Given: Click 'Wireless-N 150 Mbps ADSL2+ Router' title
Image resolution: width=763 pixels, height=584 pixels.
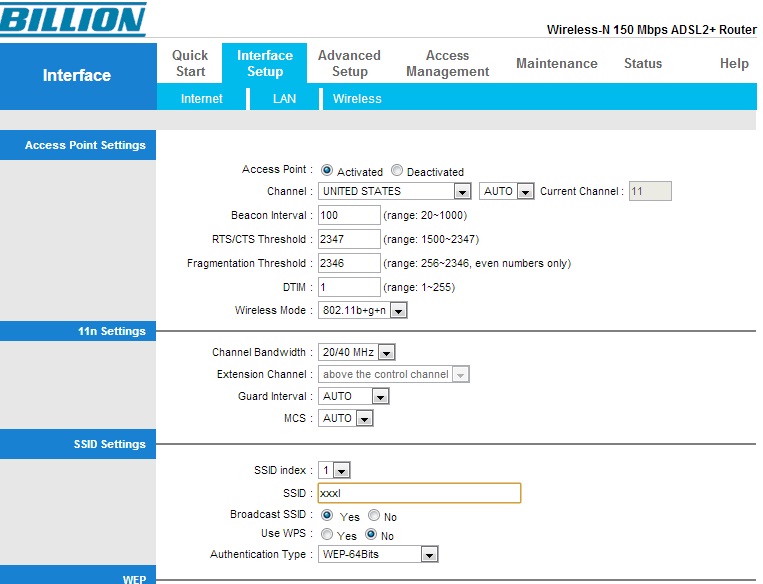Looking at the screenshot, I should [652, 30].
